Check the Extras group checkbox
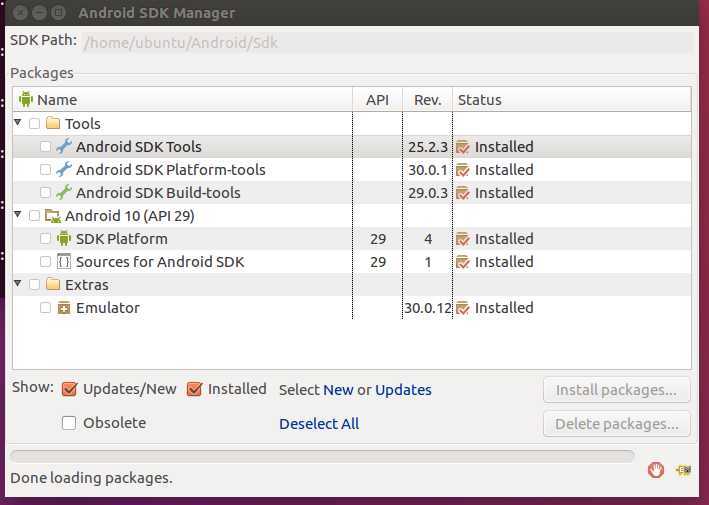709x505 pixels. [x=34, y=284]
